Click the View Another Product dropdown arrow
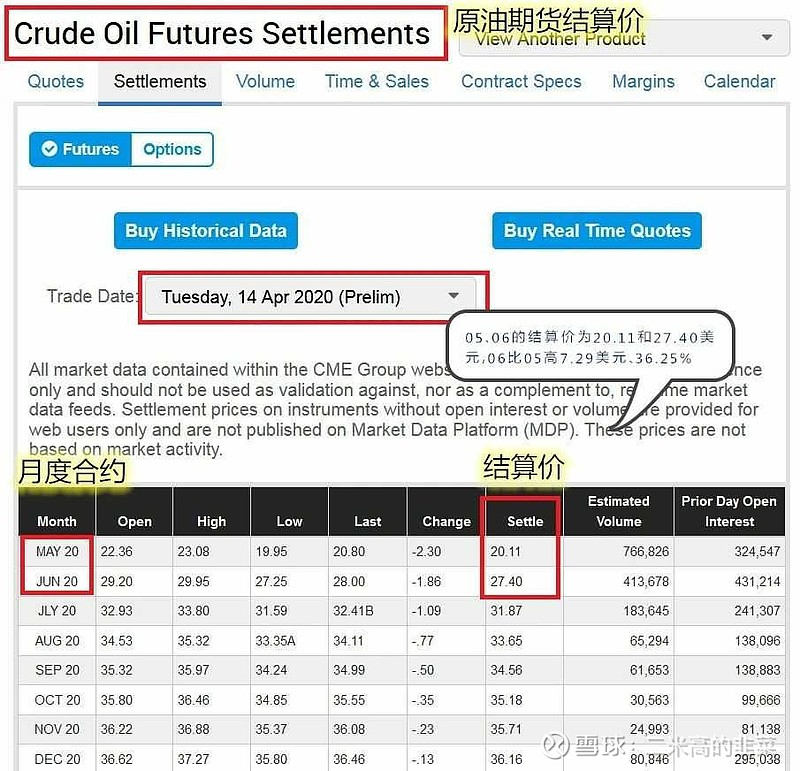Image resolution: width=800 pixels, height=771 pixels. pyautogui.click(x=766, y=37)
